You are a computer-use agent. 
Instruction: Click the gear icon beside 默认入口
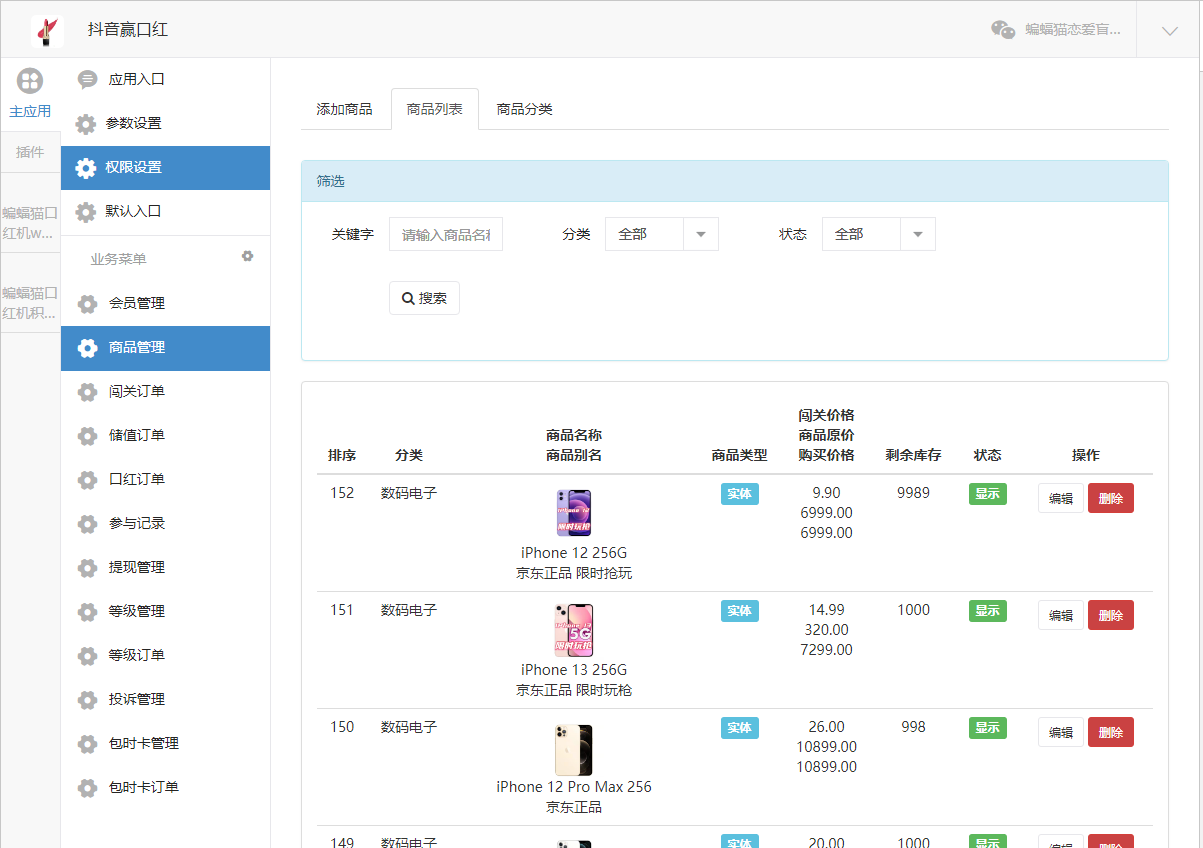click(x=87, y=212)
